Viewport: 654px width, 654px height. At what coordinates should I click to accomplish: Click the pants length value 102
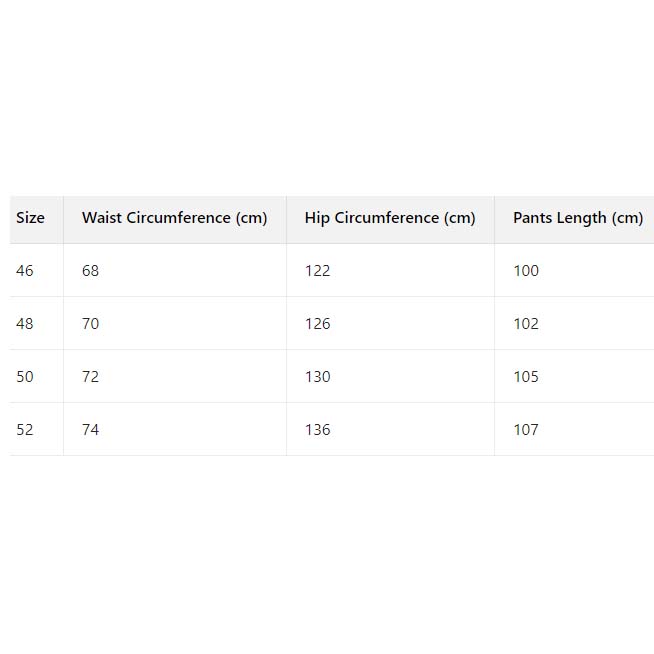pos(526,324)
